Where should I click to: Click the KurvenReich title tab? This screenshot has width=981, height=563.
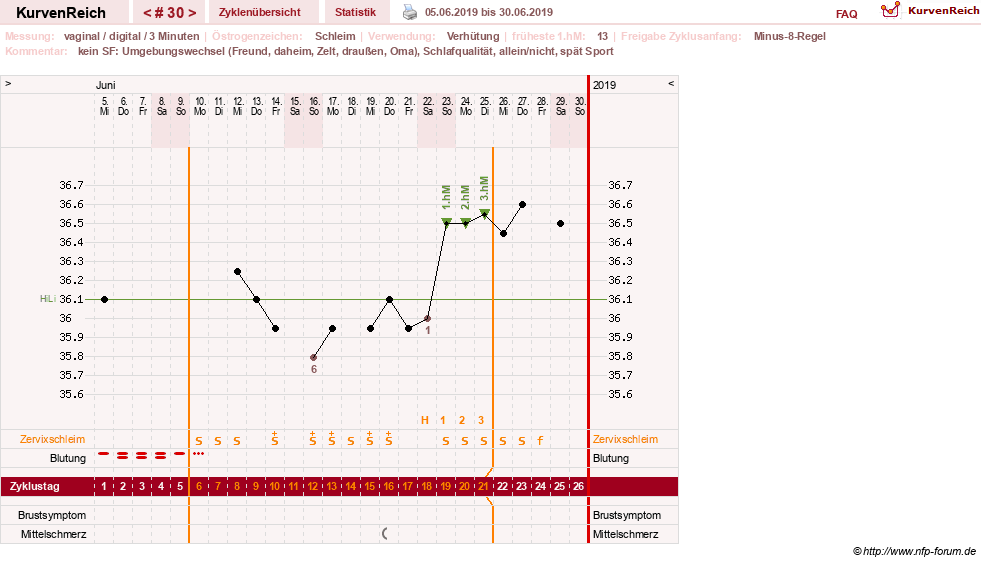(61, 13)
